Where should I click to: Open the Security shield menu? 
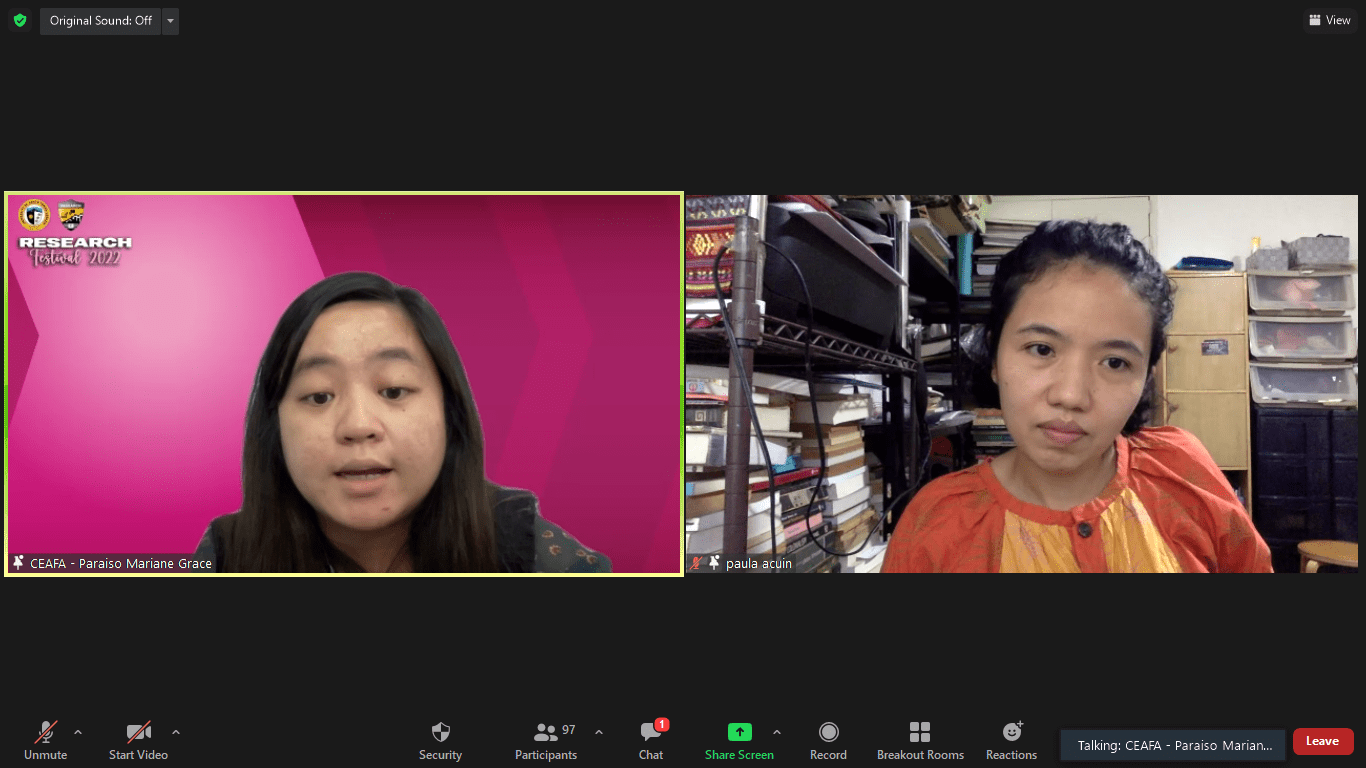(440, 740)
